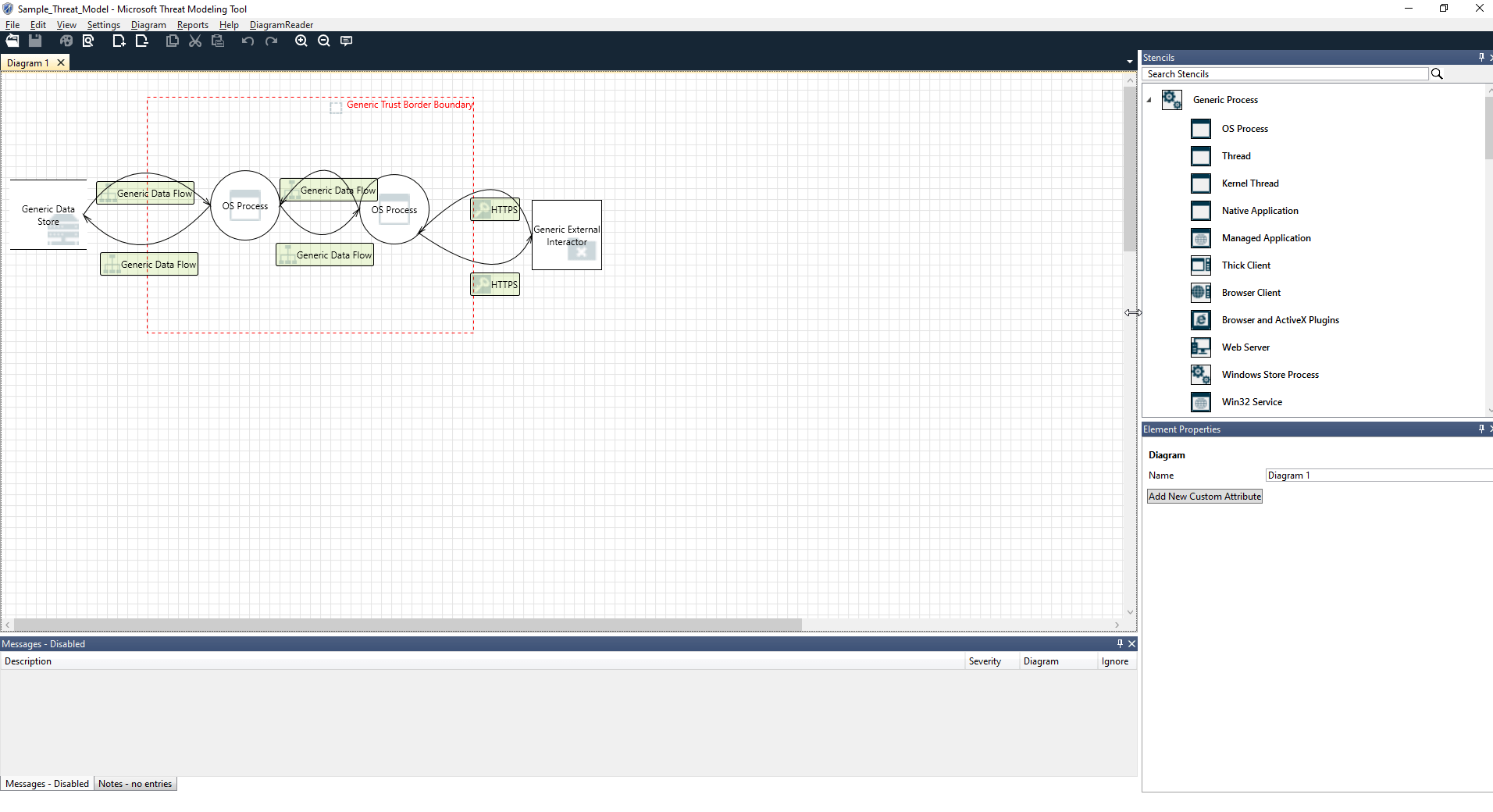Pin the Stencils panel
Screen dimensions: 1493x812
(x=1481, y=57)
